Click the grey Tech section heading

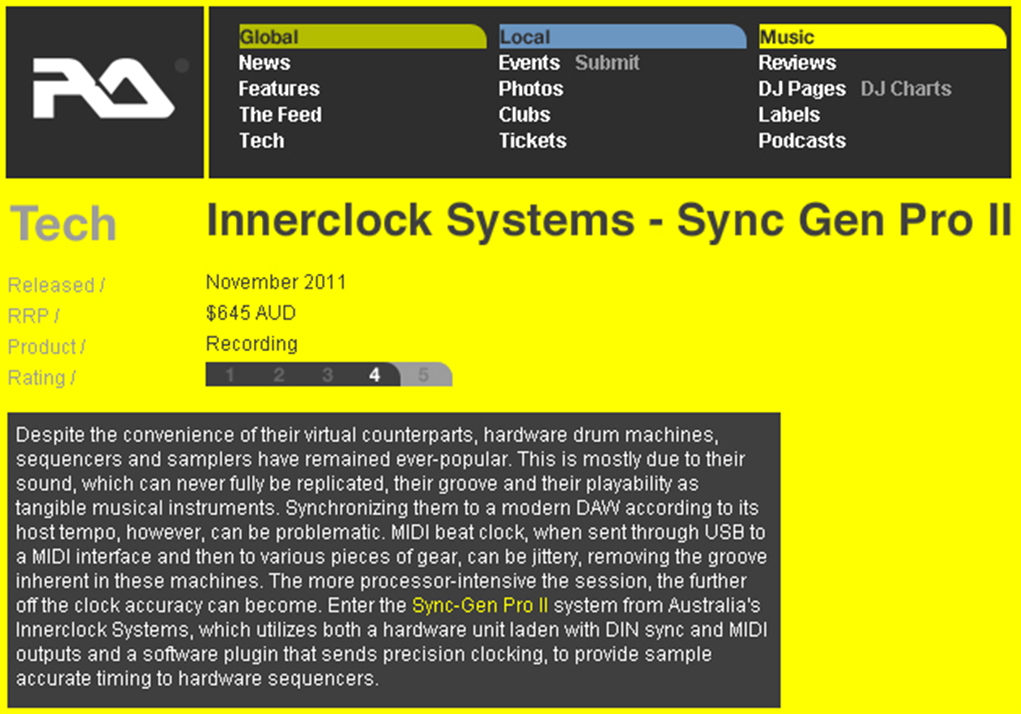(63, 223)
